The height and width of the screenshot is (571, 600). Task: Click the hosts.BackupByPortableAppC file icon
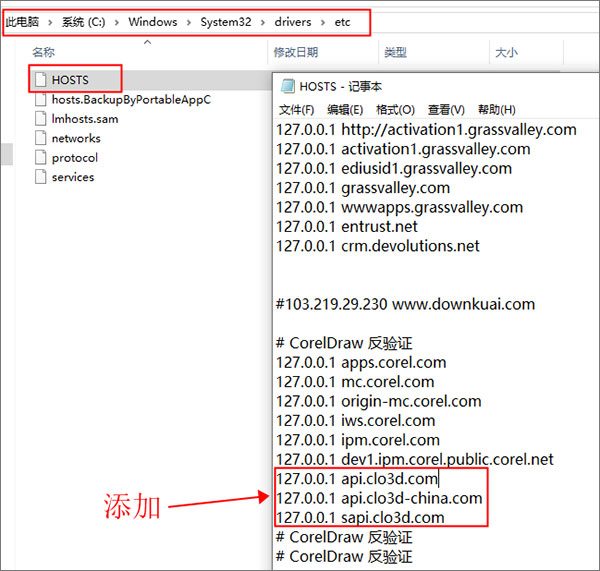(40, 100)
